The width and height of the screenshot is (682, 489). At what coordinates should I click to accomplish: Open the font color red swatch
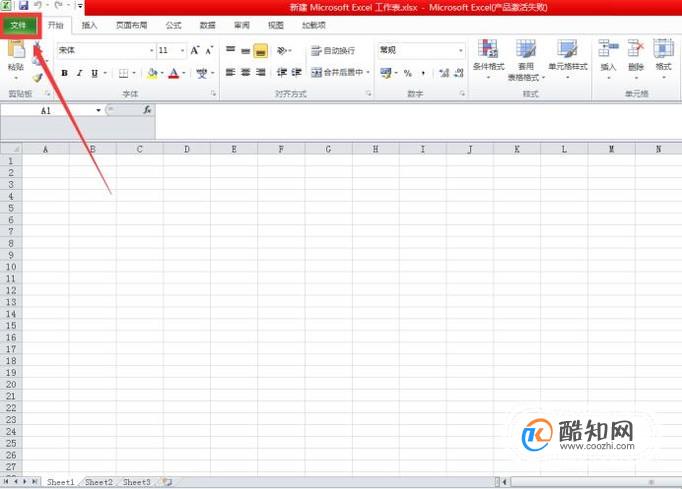click(174, 73)
